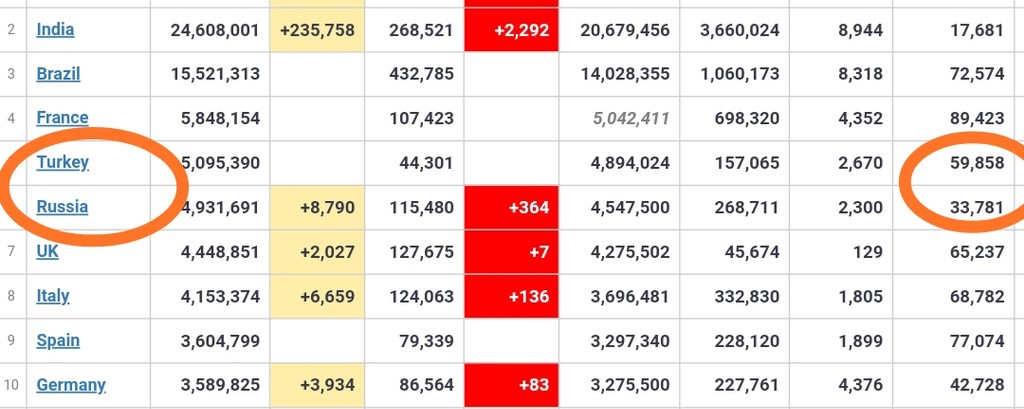Click UK's new deaths cell +7
The image size is (1024, 409).
511,252
